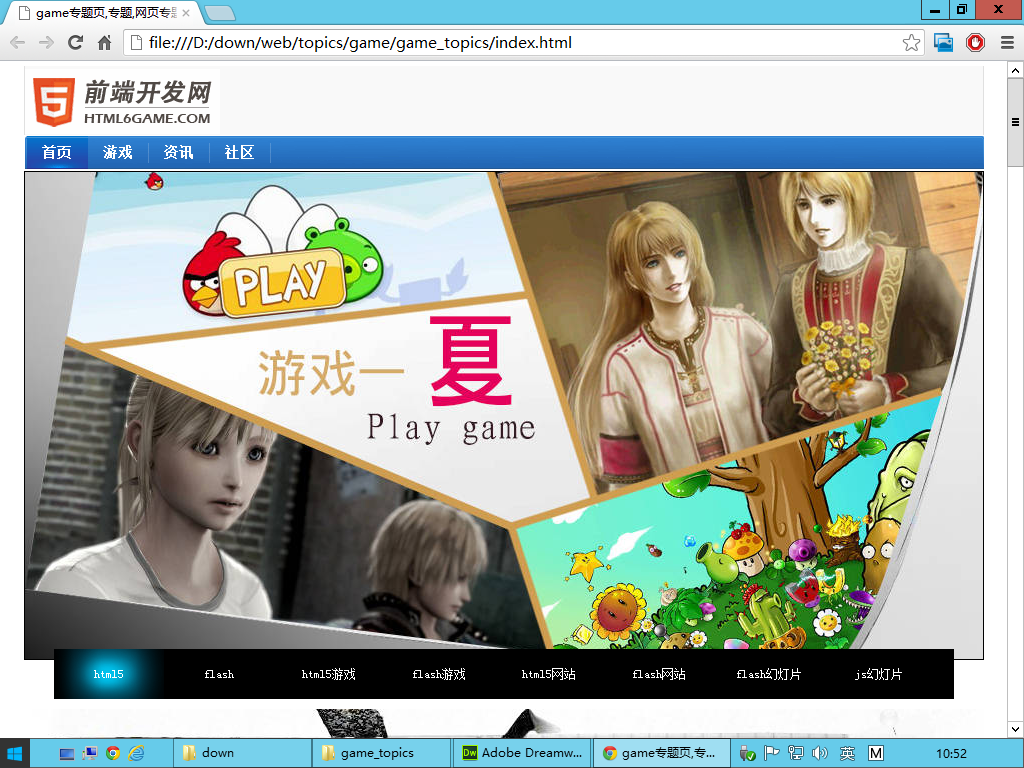Select the flash游戏 category tab
1024x768 pixels.
tap(439, 674)
